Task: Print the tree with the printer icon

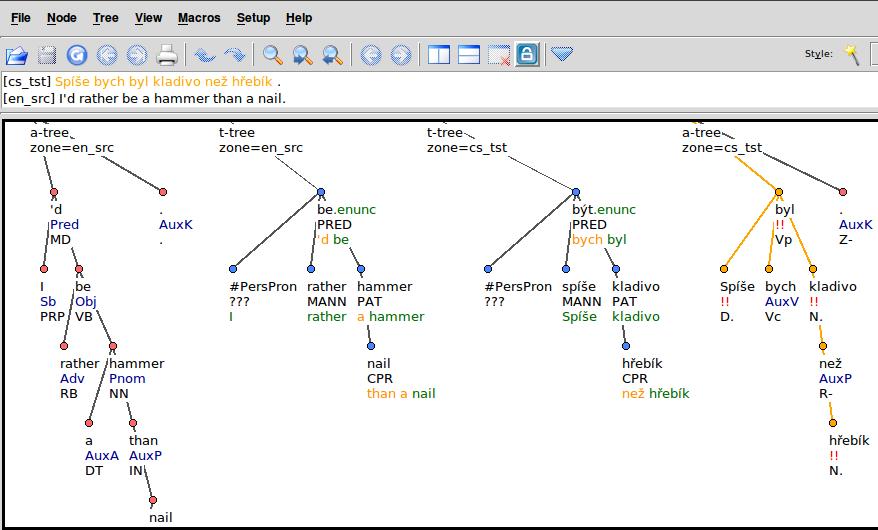Action: 167,55
